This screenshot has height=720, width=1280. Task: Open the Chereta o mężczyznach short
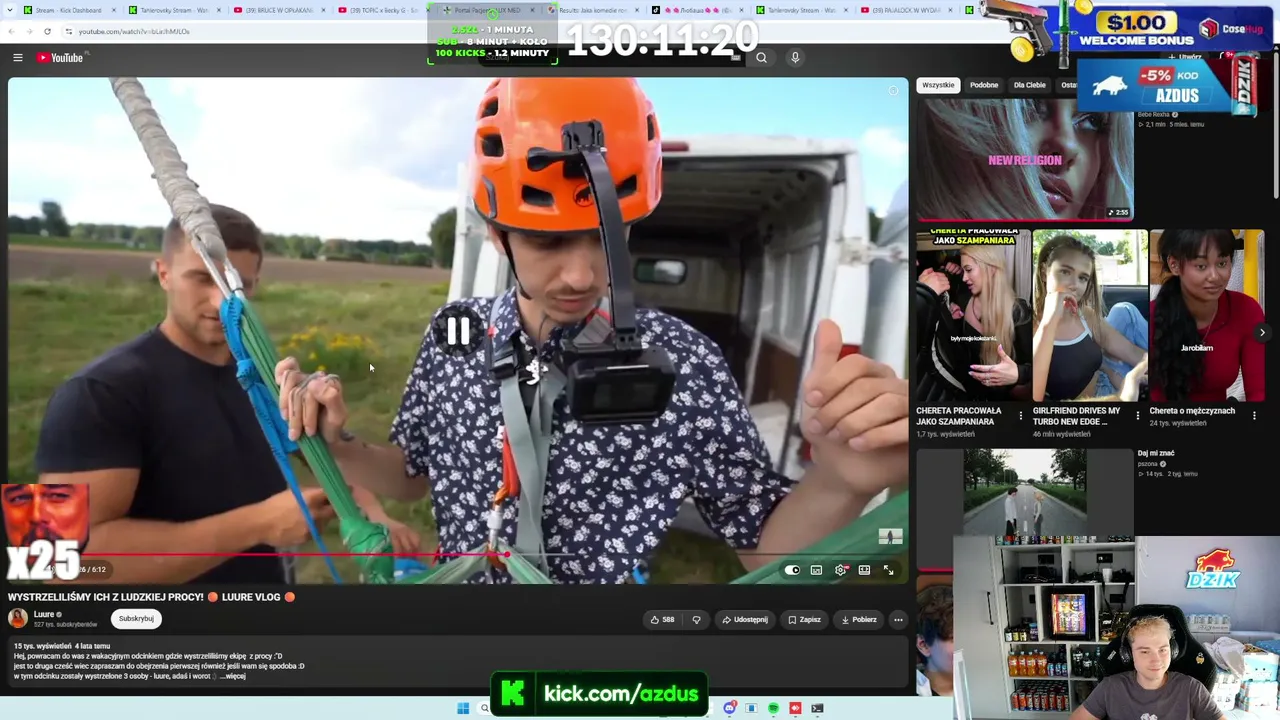click(x=1207, y=316)
